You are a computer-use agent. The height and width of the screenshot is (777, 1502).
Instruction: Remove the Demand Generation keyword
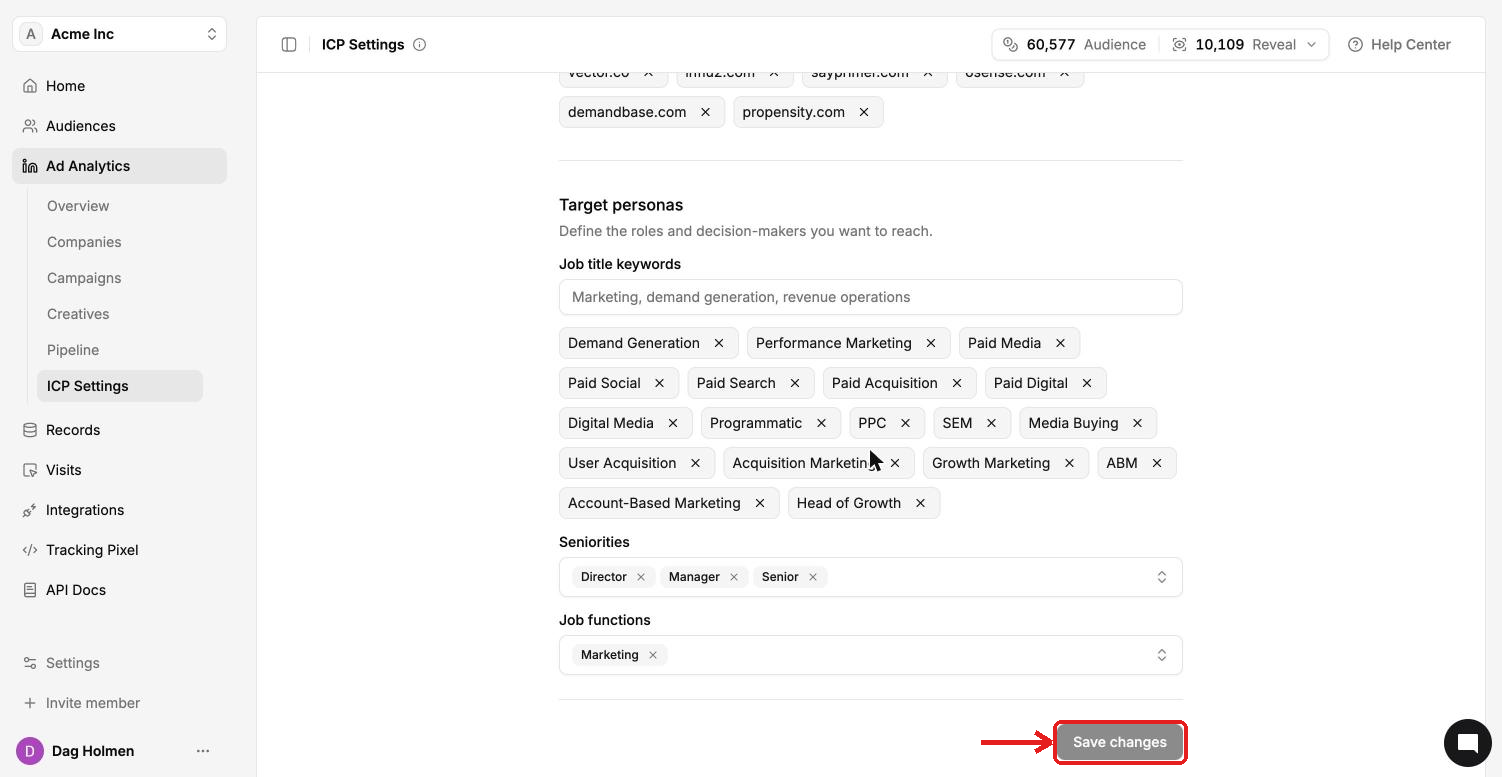(x=719, y=343)
